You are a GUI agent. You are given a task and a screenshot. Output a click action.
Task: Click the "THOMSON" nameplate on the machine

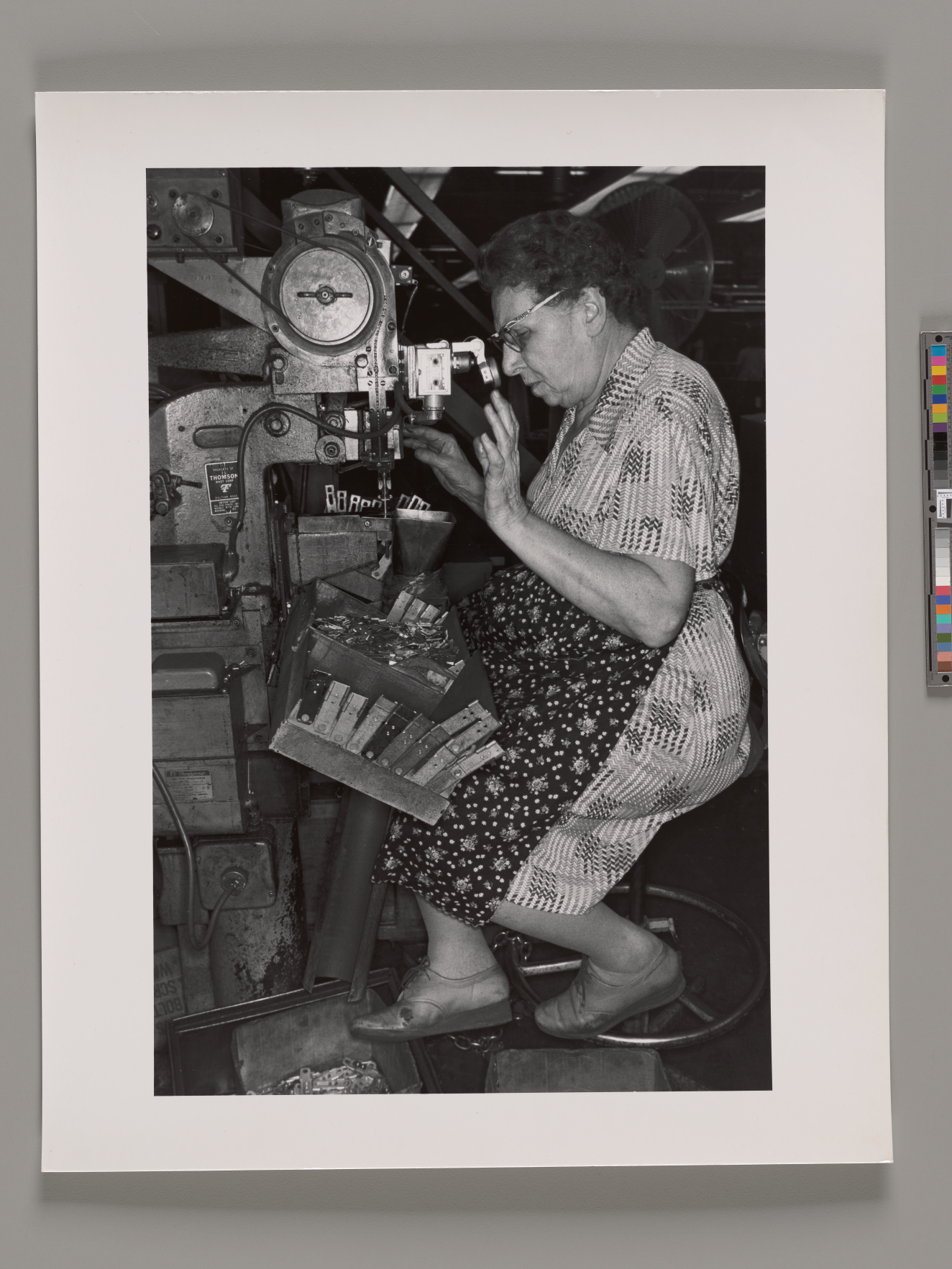point(221,487)
